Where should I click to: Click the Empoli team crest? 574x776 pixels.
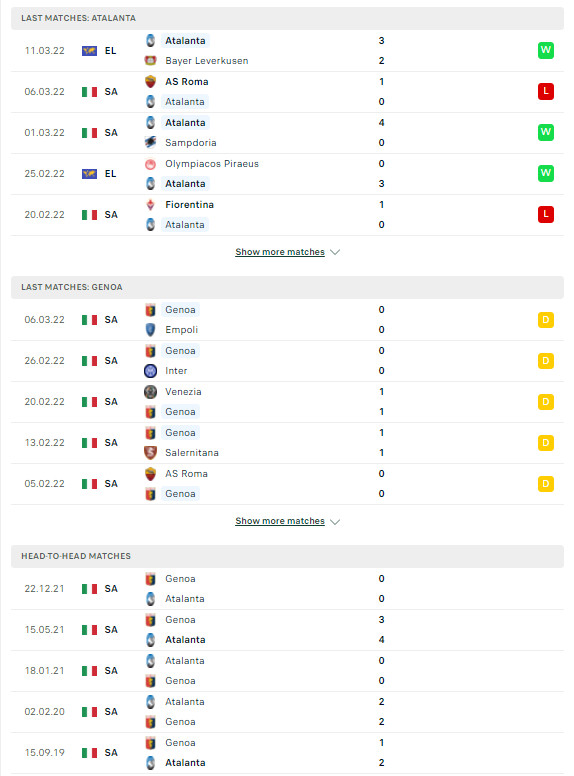click(150, 330)
